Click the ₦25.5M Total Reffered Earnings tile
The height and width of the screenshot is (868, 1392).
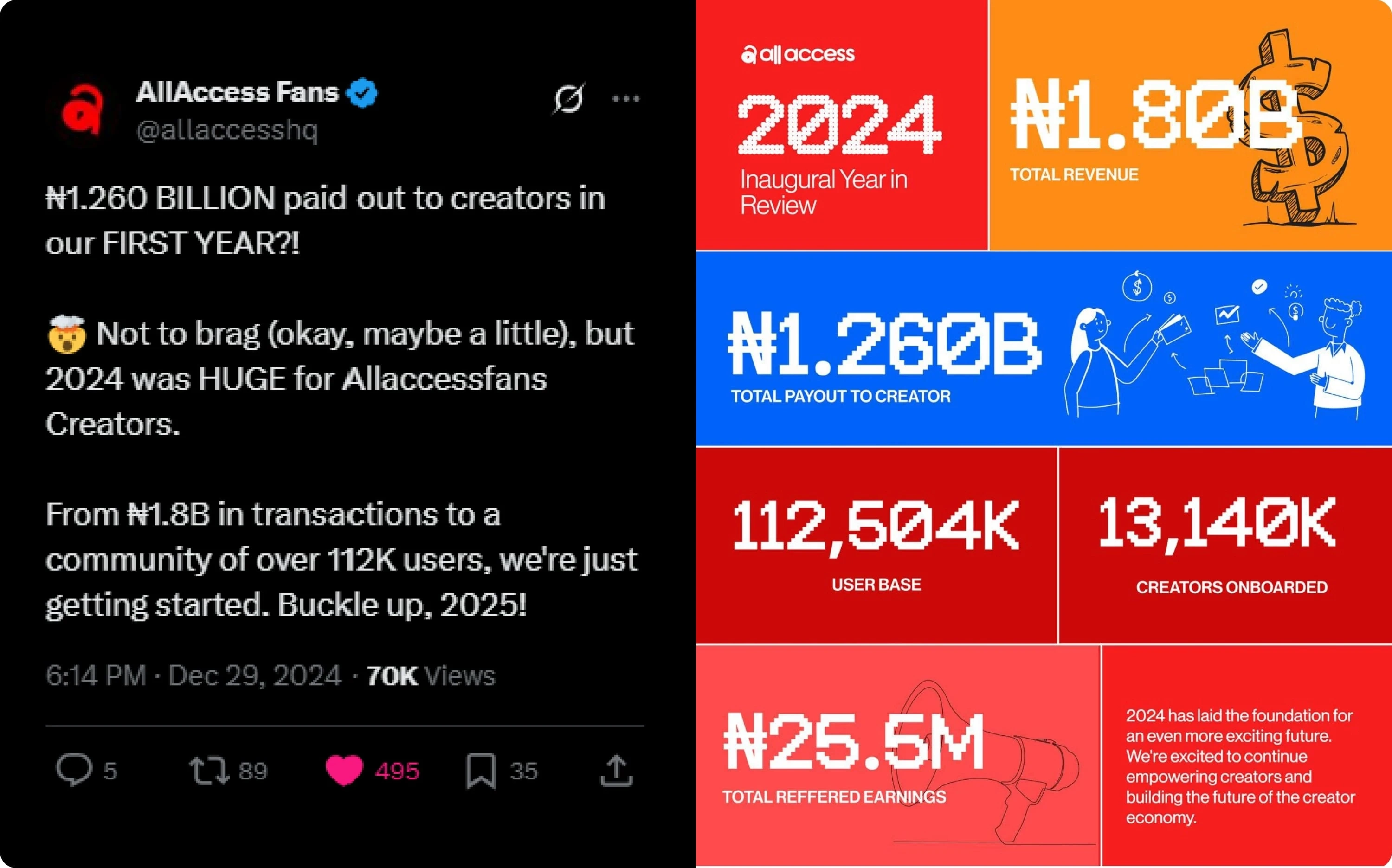click(898, 755)
